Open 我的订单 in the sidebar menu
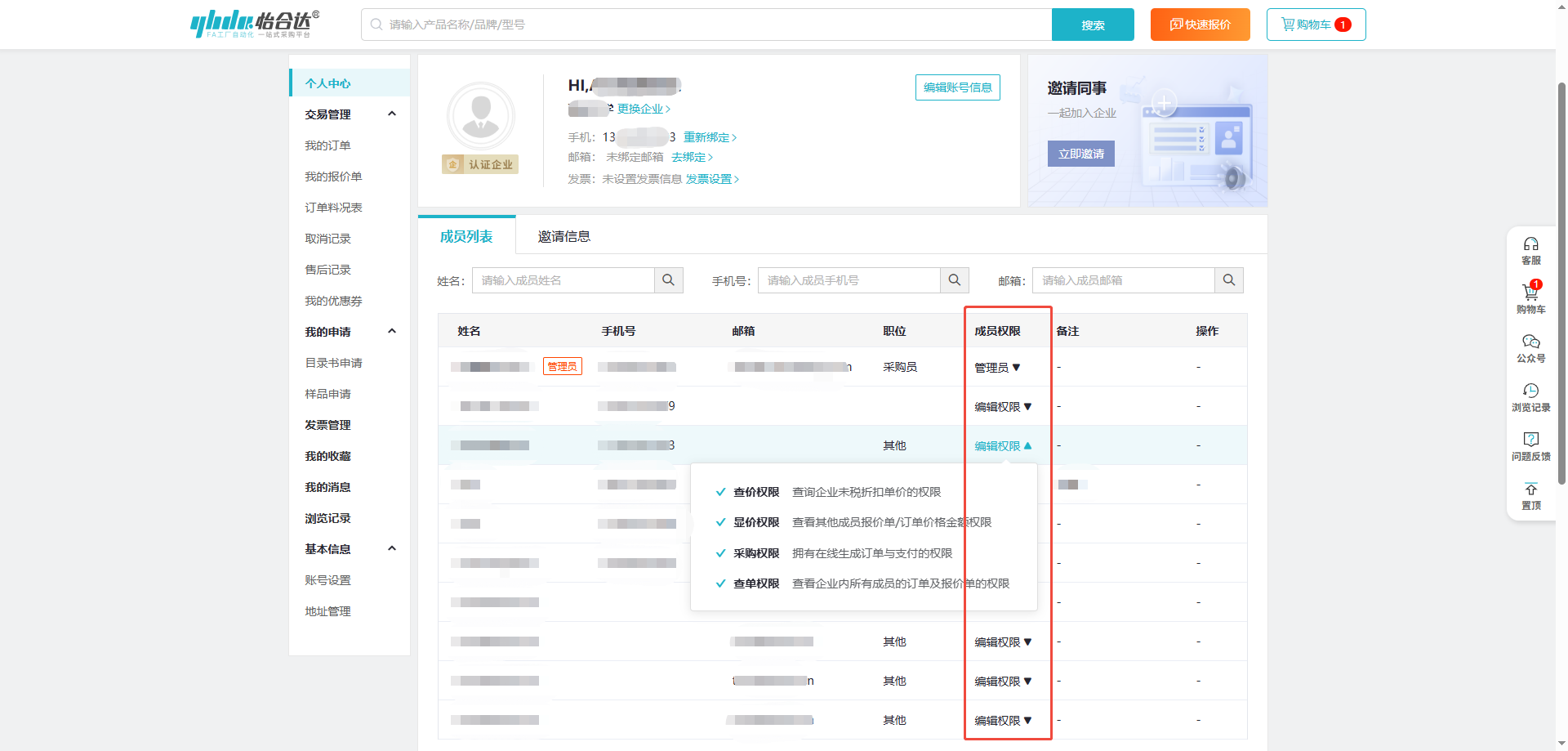 327,145
